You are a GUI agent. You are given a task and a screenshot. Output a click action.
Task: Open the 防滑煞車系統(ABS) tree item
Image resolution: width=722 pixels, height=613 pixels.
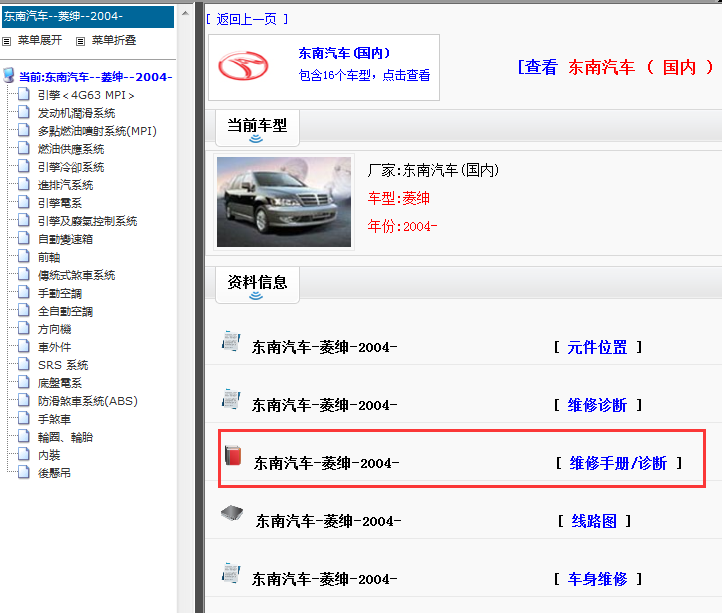87,401
